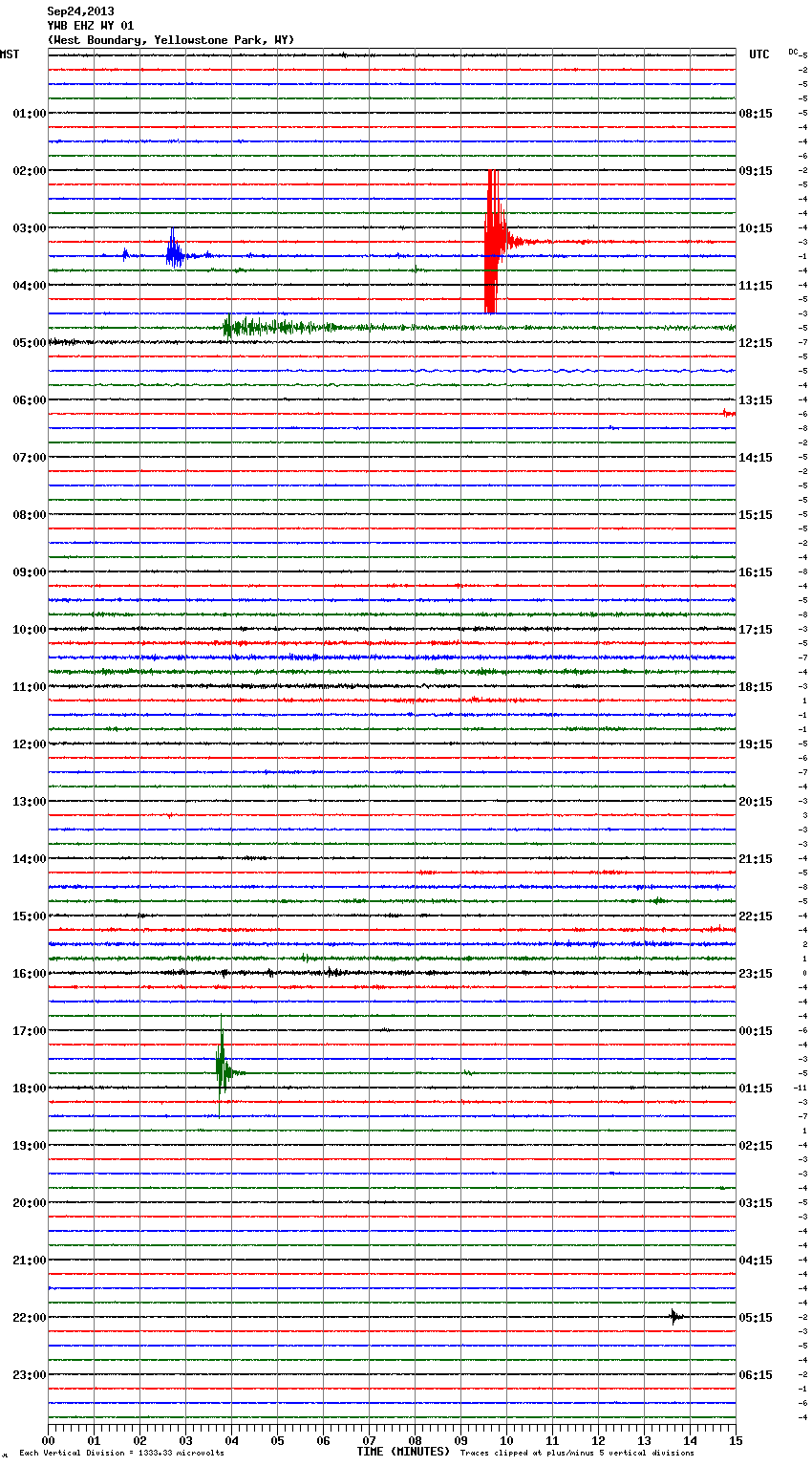Click the 12 minute tick label
Image resolution: width=812 pixels, height=1466 pixels.
tap(598, 1439)
